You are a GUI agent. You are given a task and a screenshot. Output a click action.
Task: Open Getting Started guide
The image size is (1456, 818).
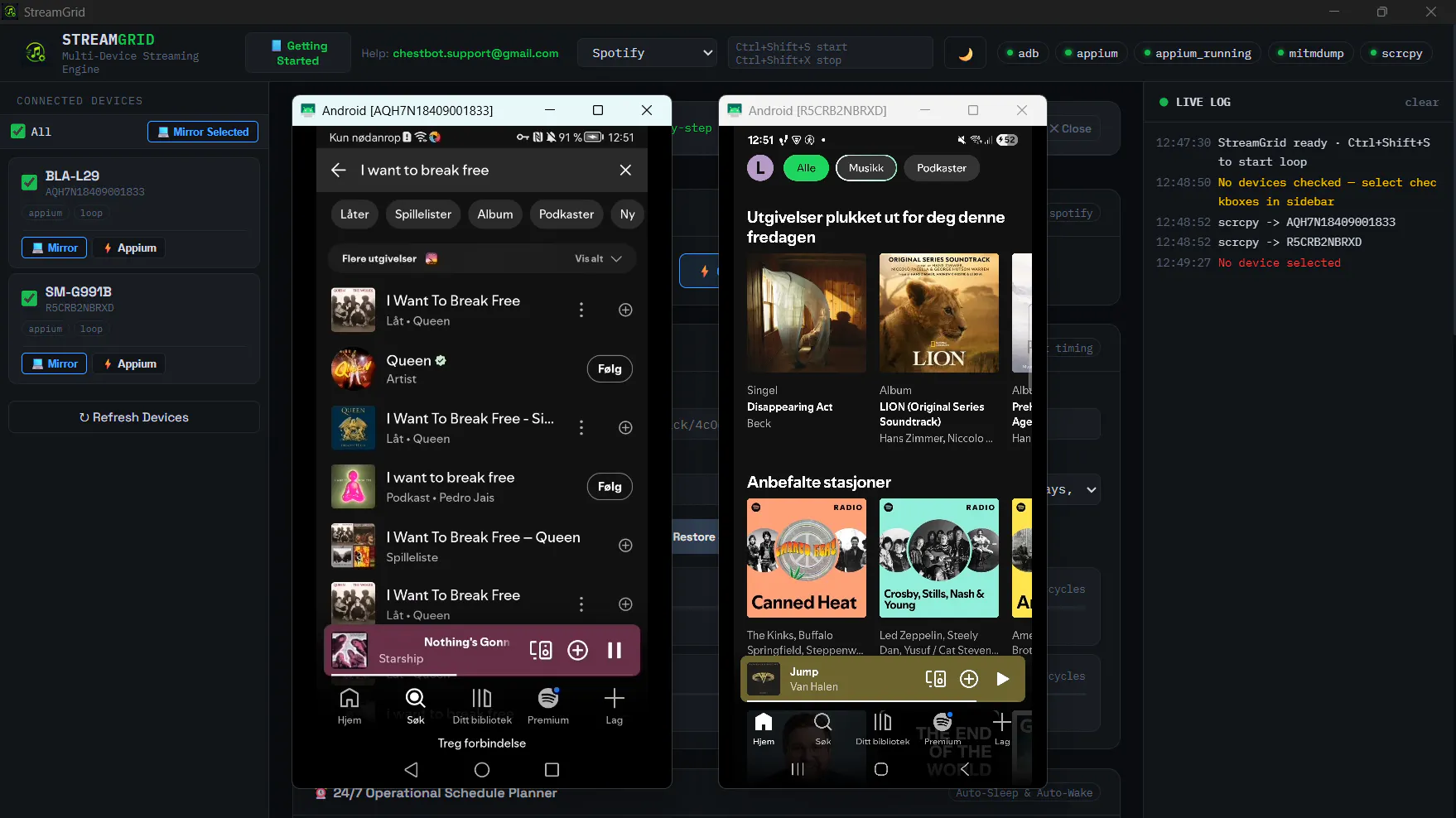298,53
